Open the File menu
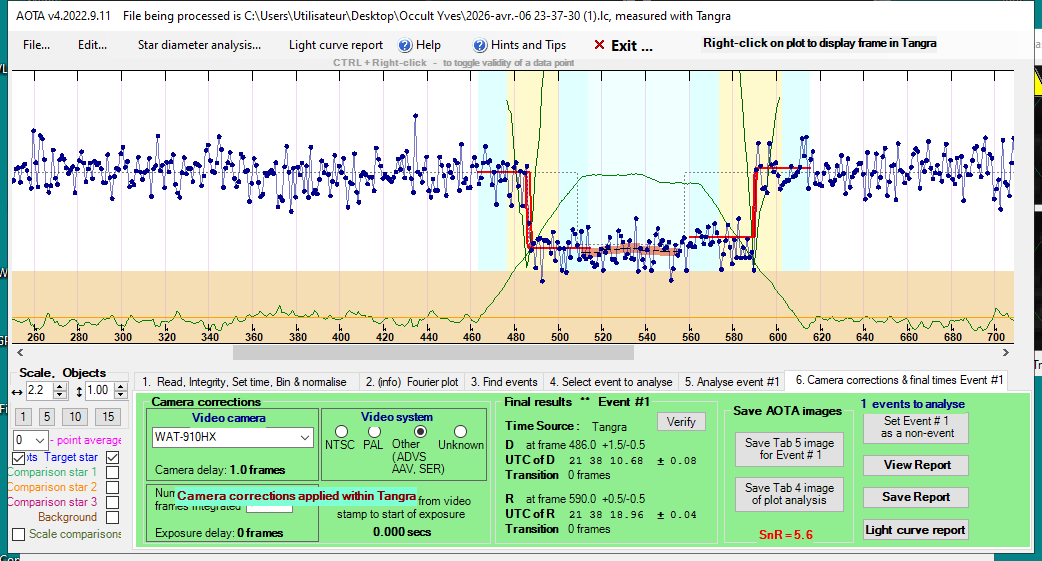Screen dimensions: 1042x561 pyautogui.click(x=36, y=45)
